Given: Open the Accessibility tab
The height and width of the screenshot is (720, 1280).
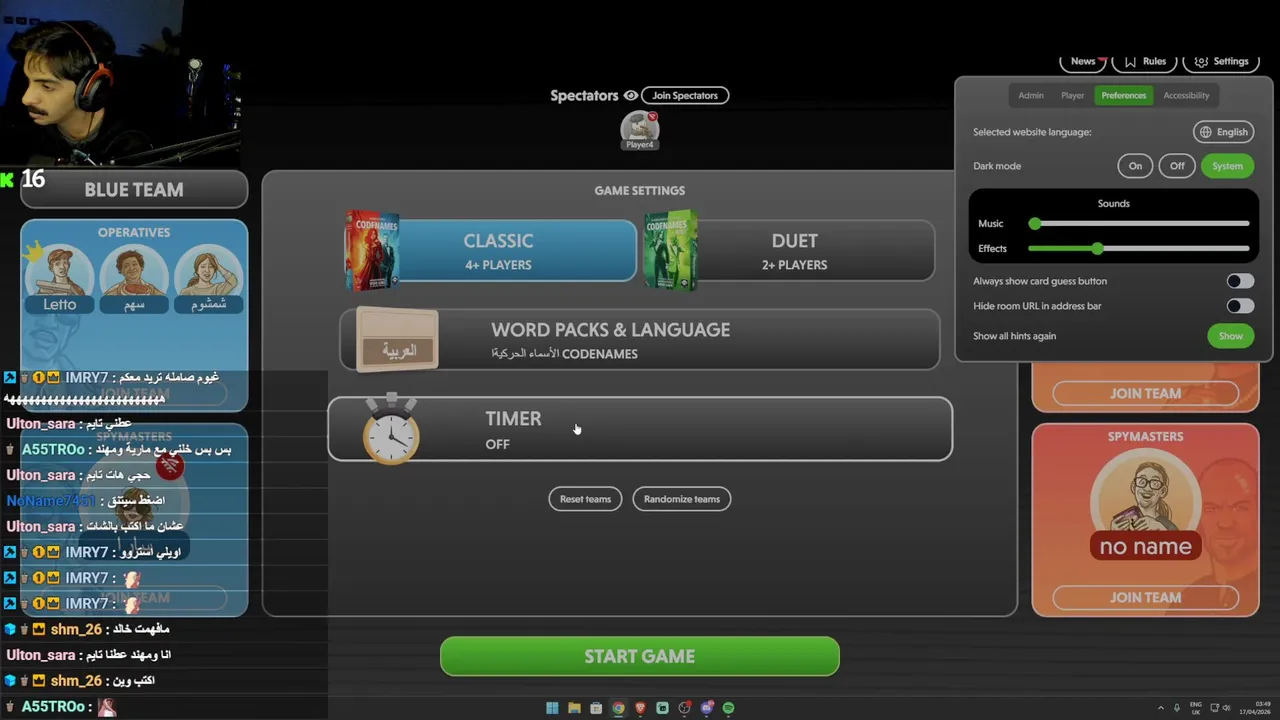Looking at the screenshot, I should [x=1186, y=95].
